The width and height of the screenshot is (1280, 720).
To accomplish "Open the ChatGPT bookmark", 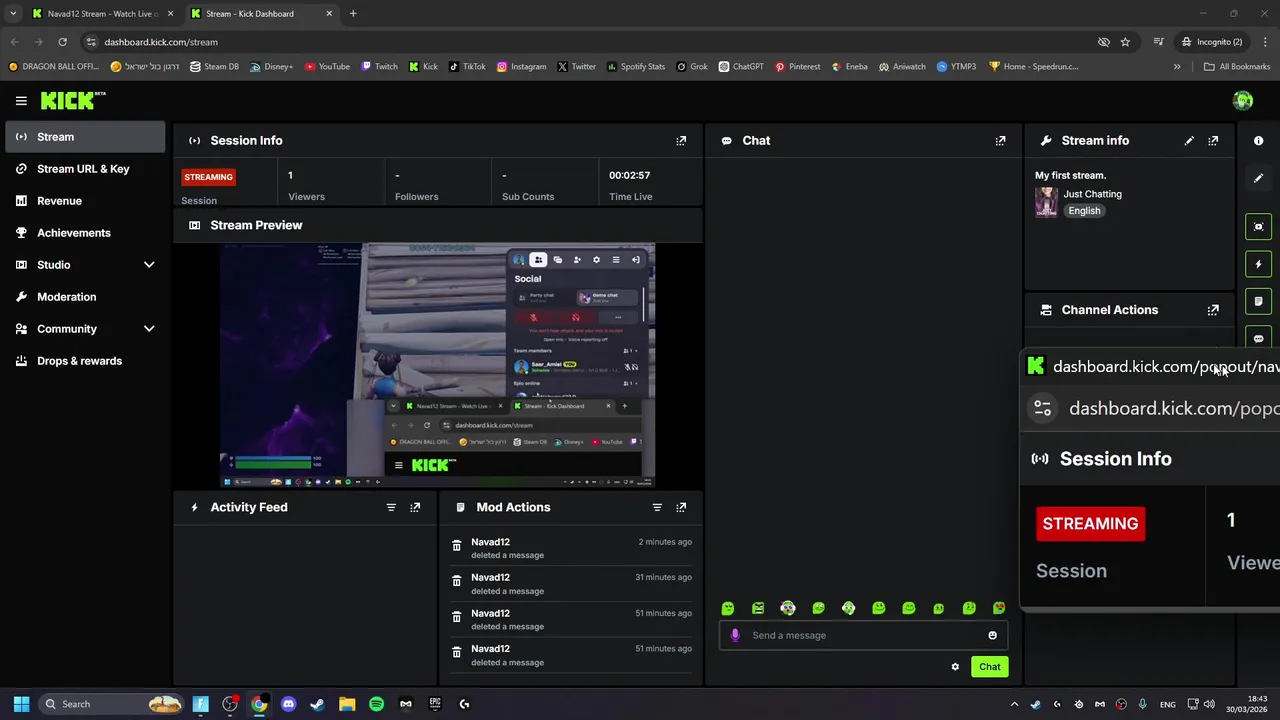I will point(741,67).
